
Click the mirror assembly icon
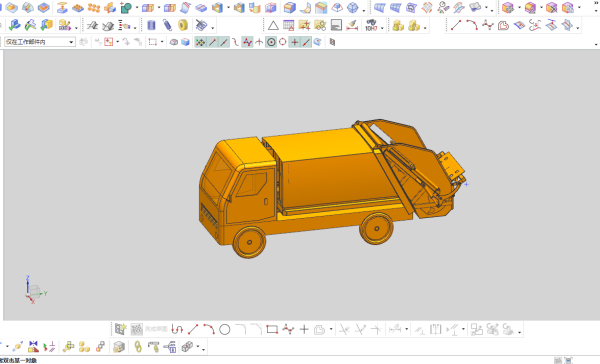[33, 347]
